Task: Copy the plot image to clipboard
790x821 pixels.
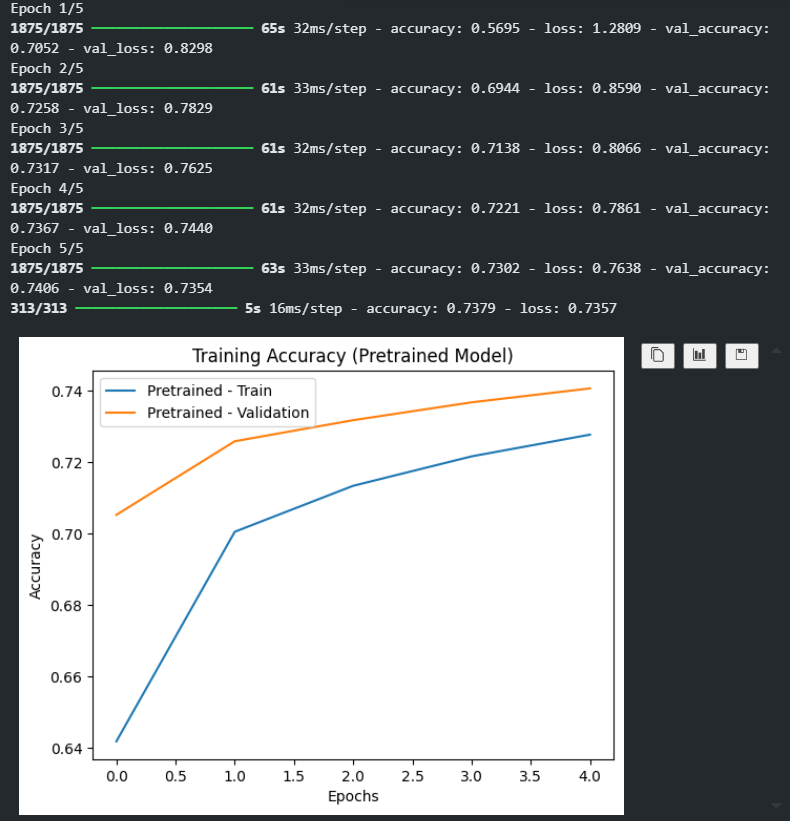Action: pos(658,356)
